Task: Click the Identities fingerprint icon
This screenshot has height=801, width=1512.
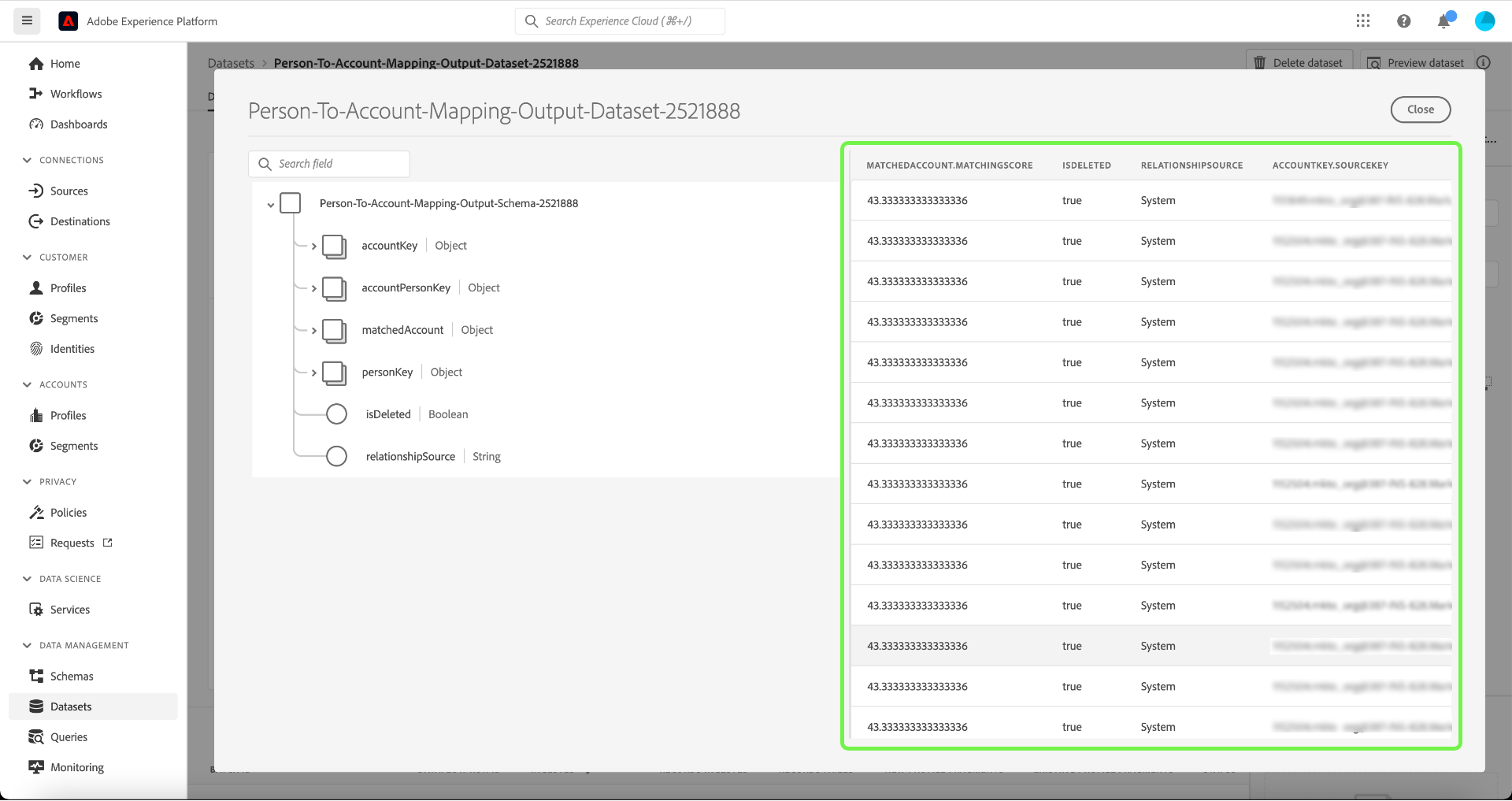Action: (x=36, y=349)
